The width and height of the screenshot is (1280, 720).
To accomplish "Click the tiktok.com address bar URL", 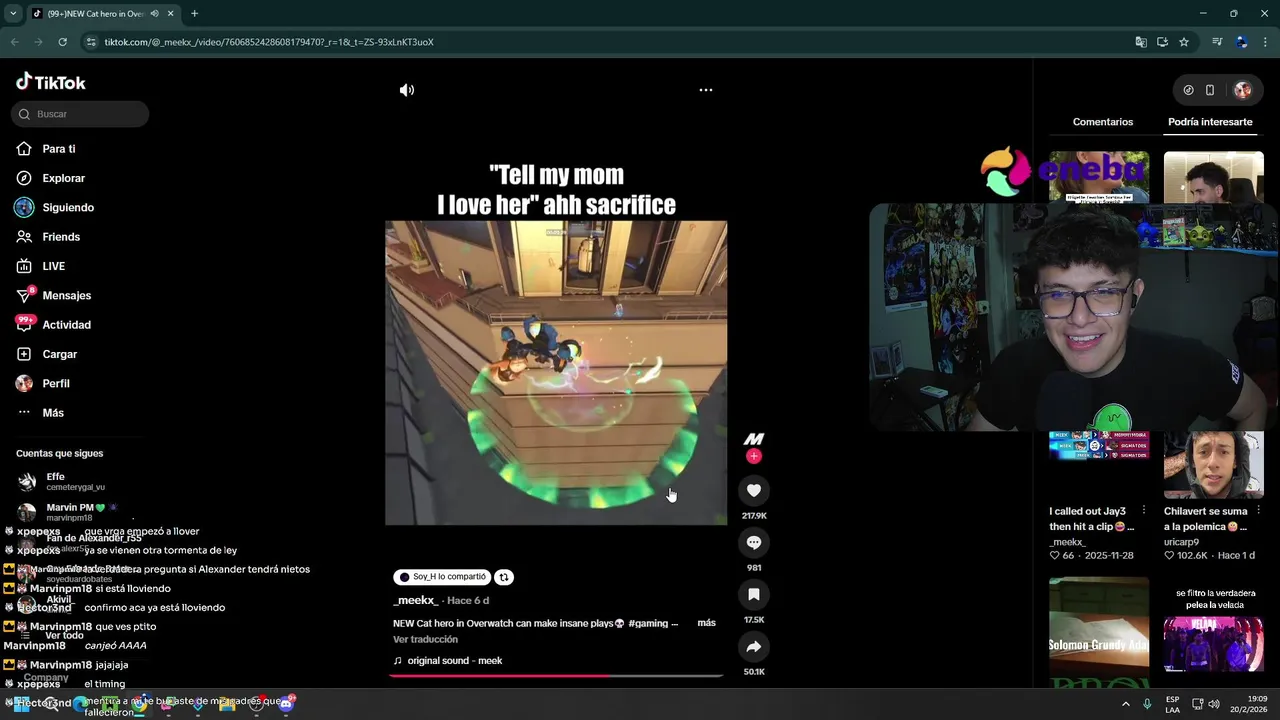I will 269,42.
